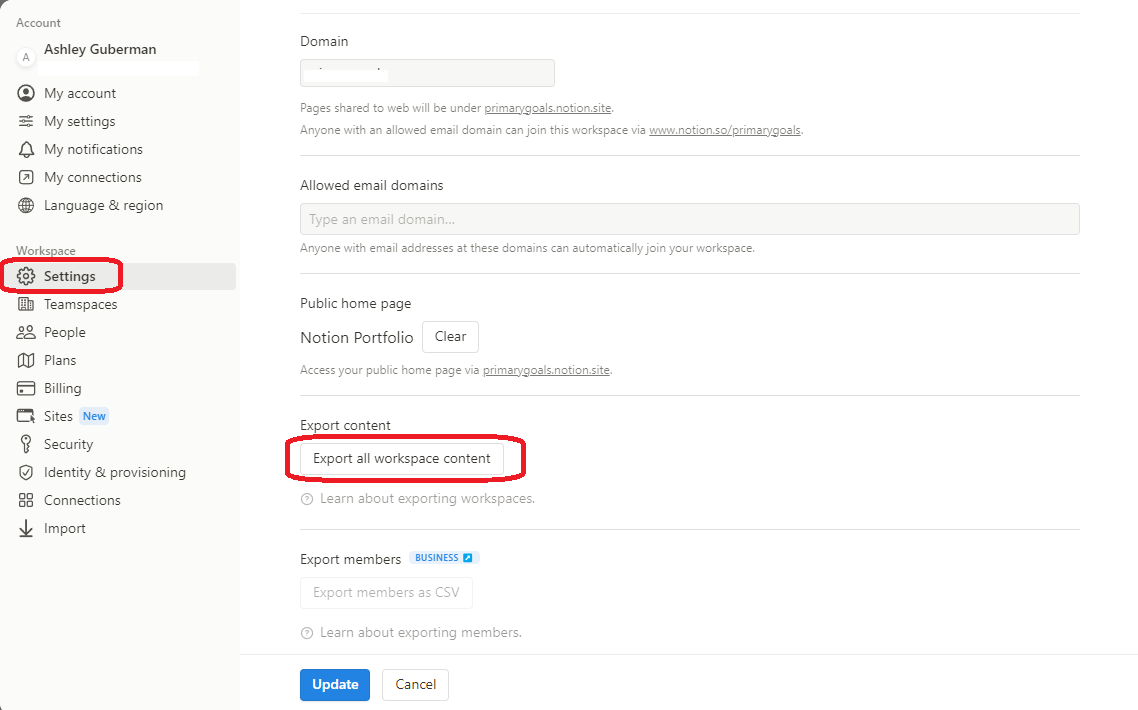This screenshot has height=710, width=1138.
Task: Focus the allowed email domains field
Action: coord(690,218)
